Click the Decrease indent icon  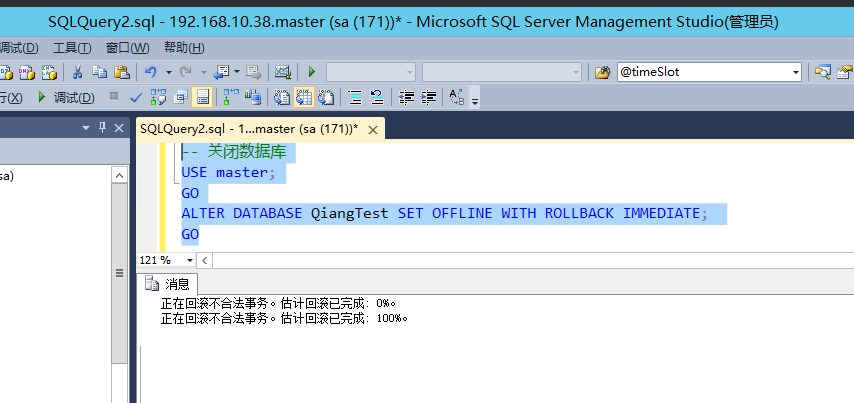406,97
